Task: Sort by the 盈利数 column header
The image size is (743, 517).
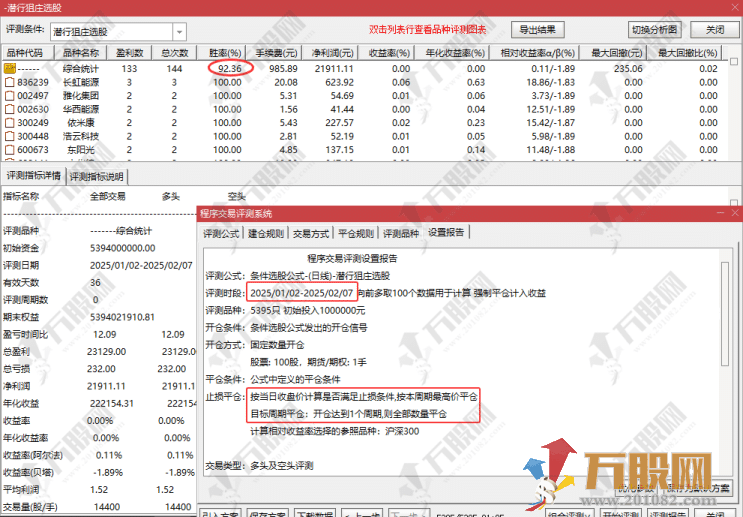Action: (x=129, y=53)
